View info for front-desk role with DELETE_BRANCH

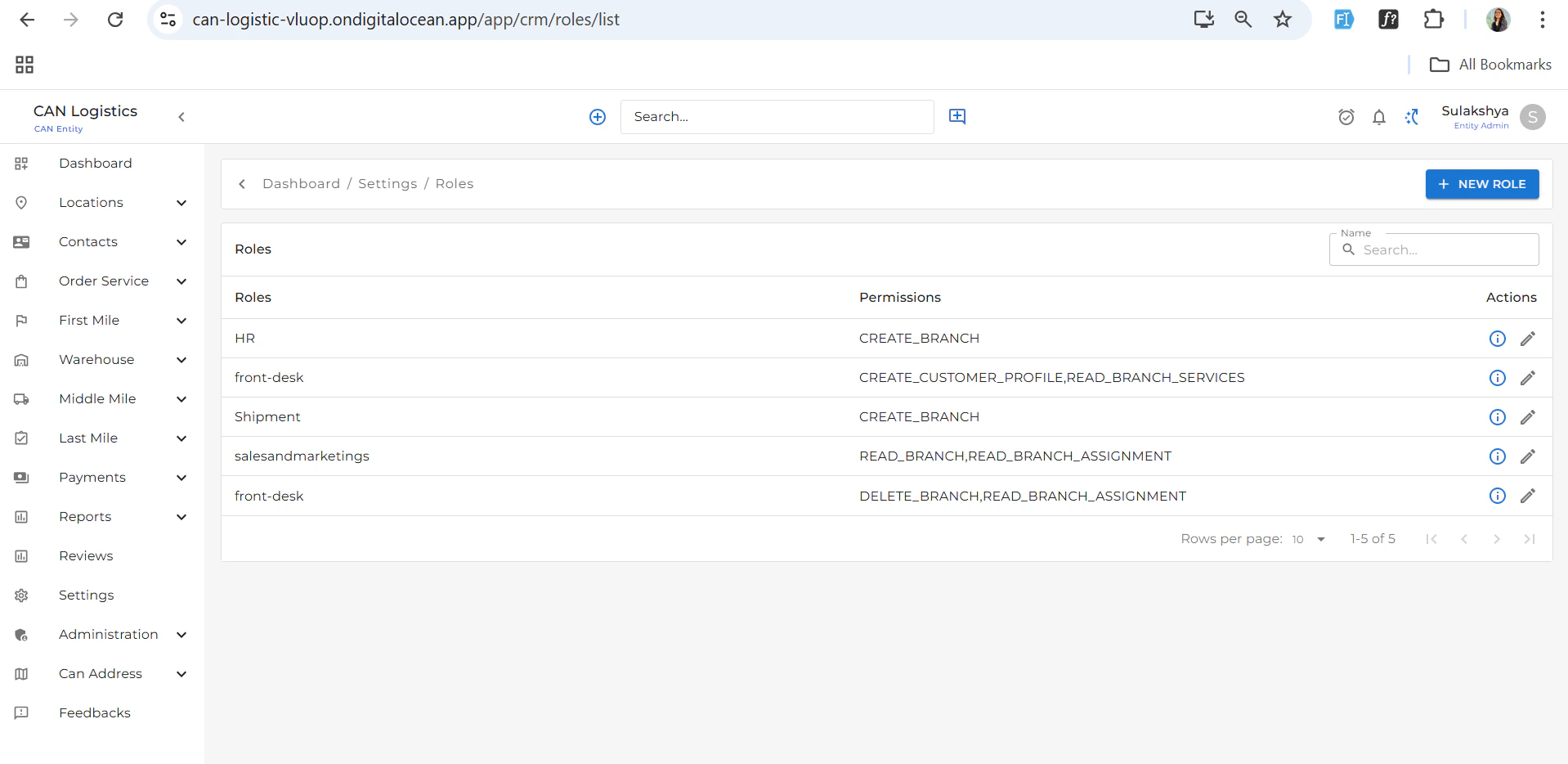[x=1498, y=496]
